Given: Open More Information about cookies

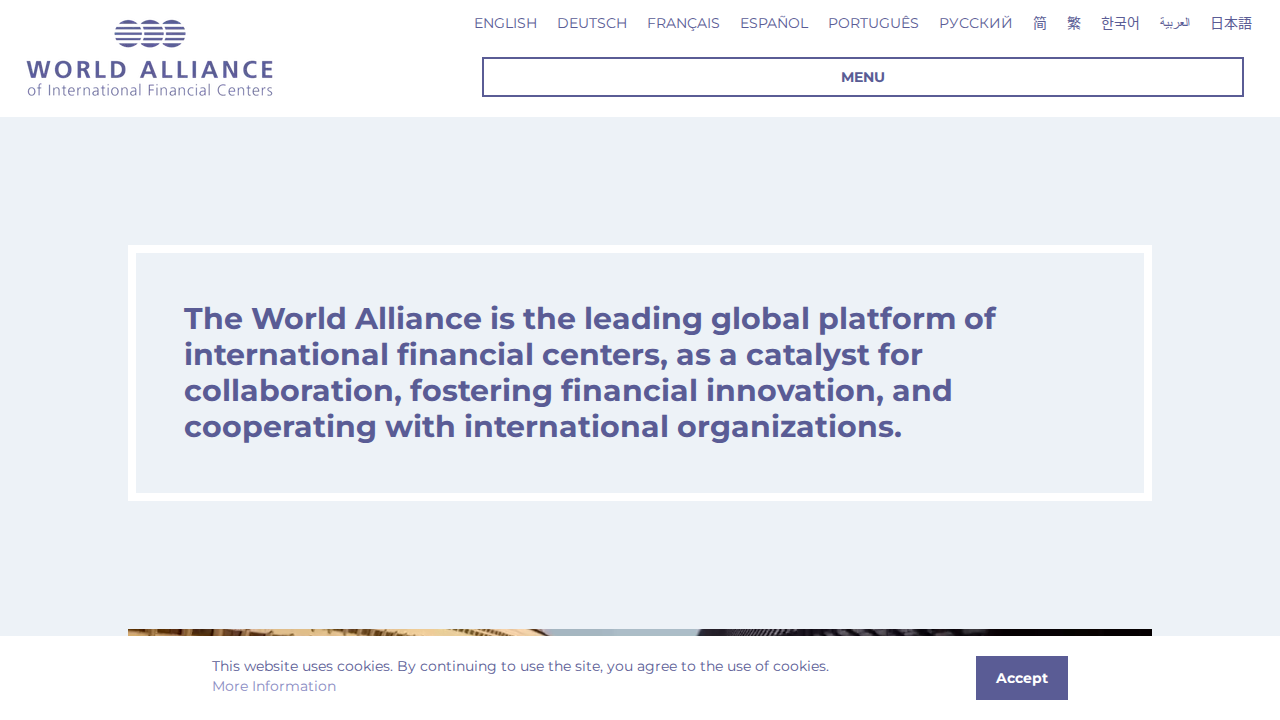Looking at the screenshot, I should click(x=274, y=686).
